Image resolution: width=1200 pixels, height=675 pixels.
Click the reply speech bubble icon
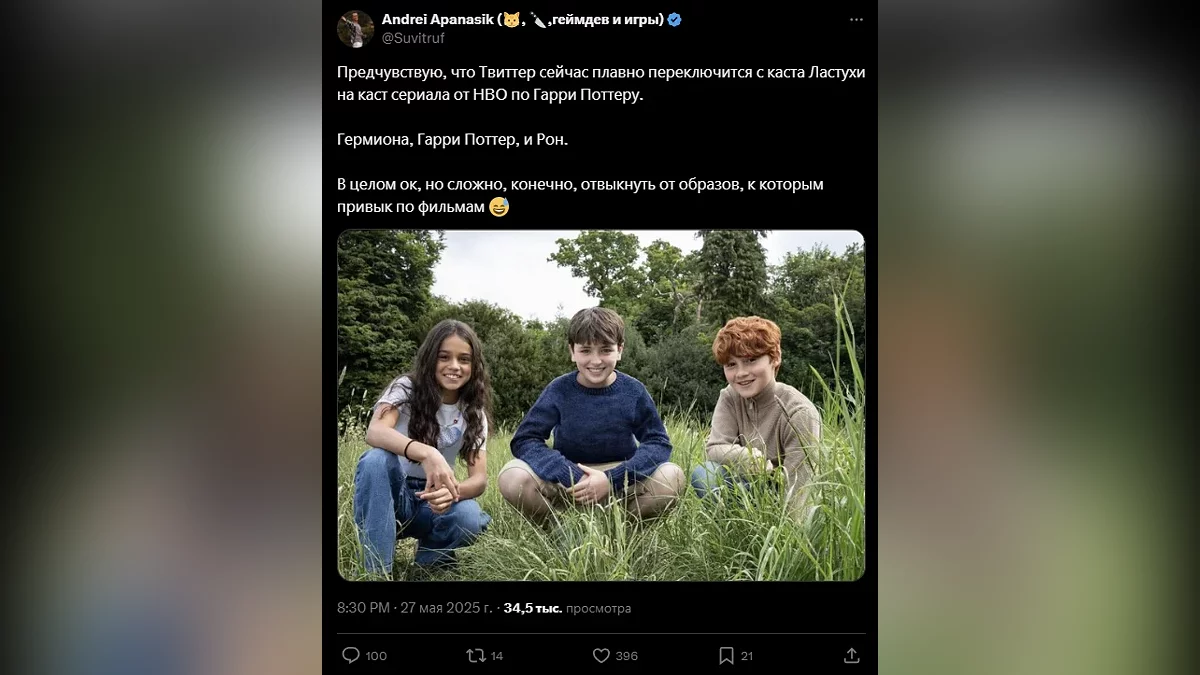click(351, 655)
